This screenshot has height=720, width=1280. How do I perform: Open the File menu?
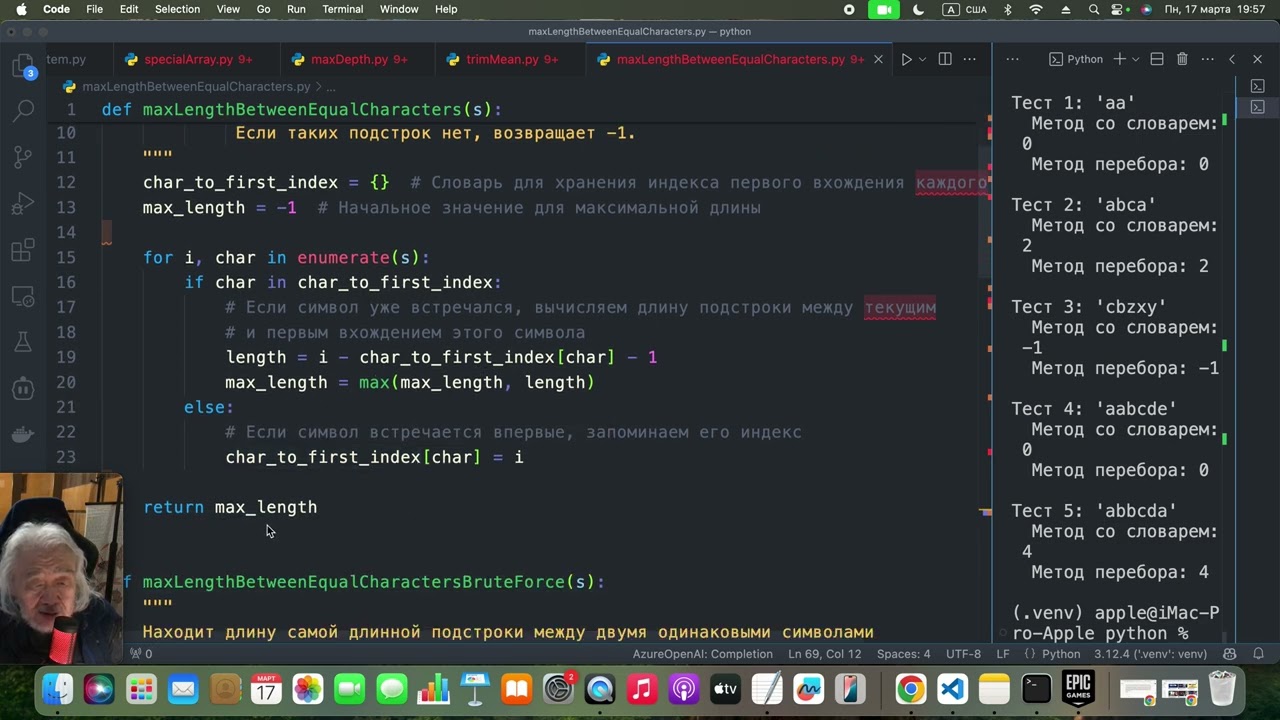tap(95, 9)
